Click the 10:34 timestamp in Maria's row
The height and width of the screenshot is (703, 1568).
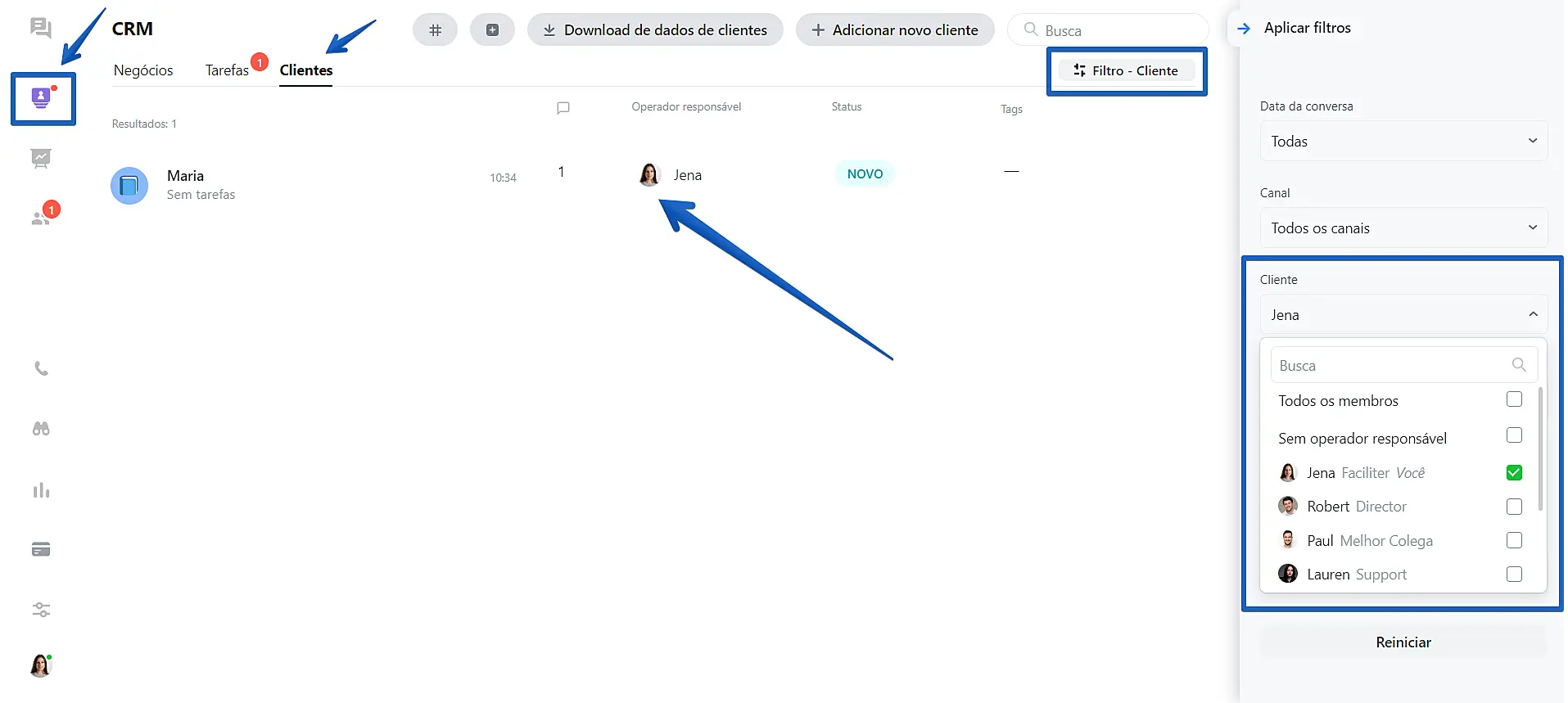(503, 178)
